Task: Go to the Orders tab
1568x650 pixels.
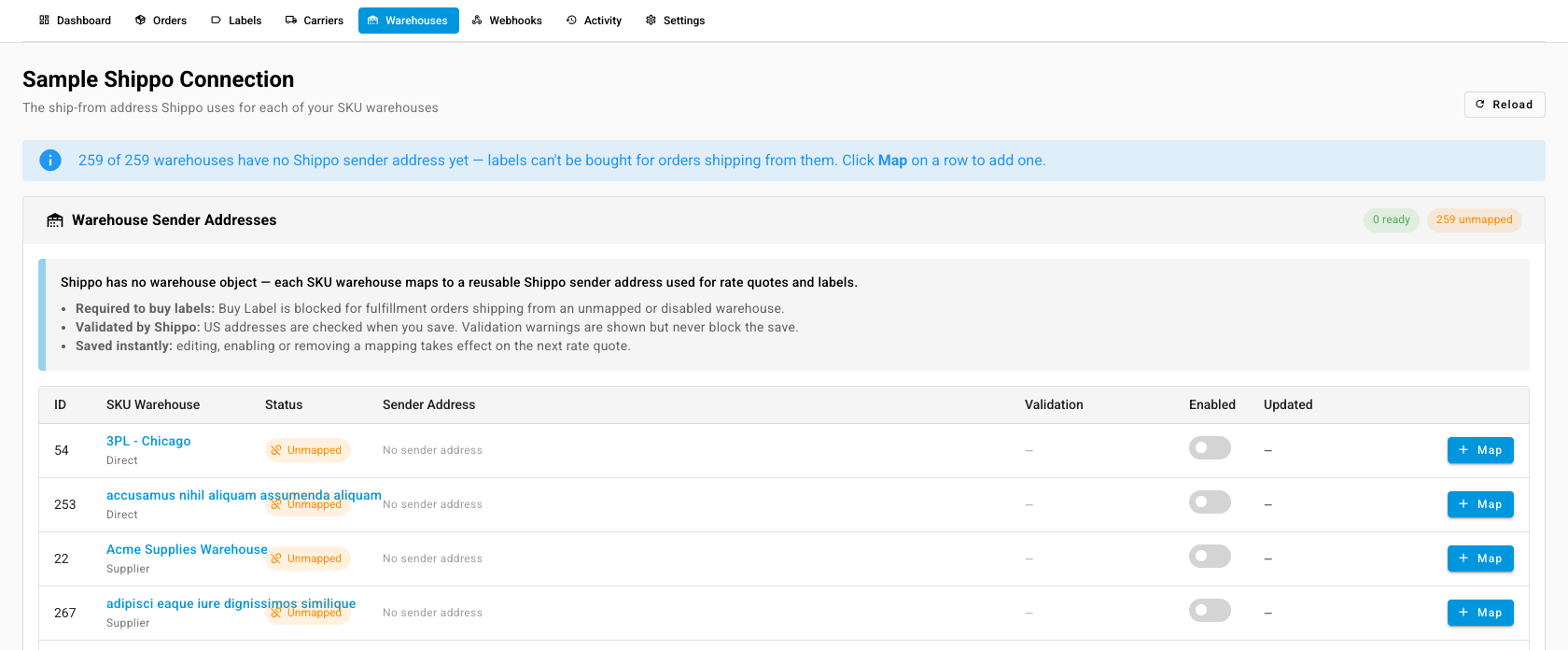Action: click(x=161, y=21)
